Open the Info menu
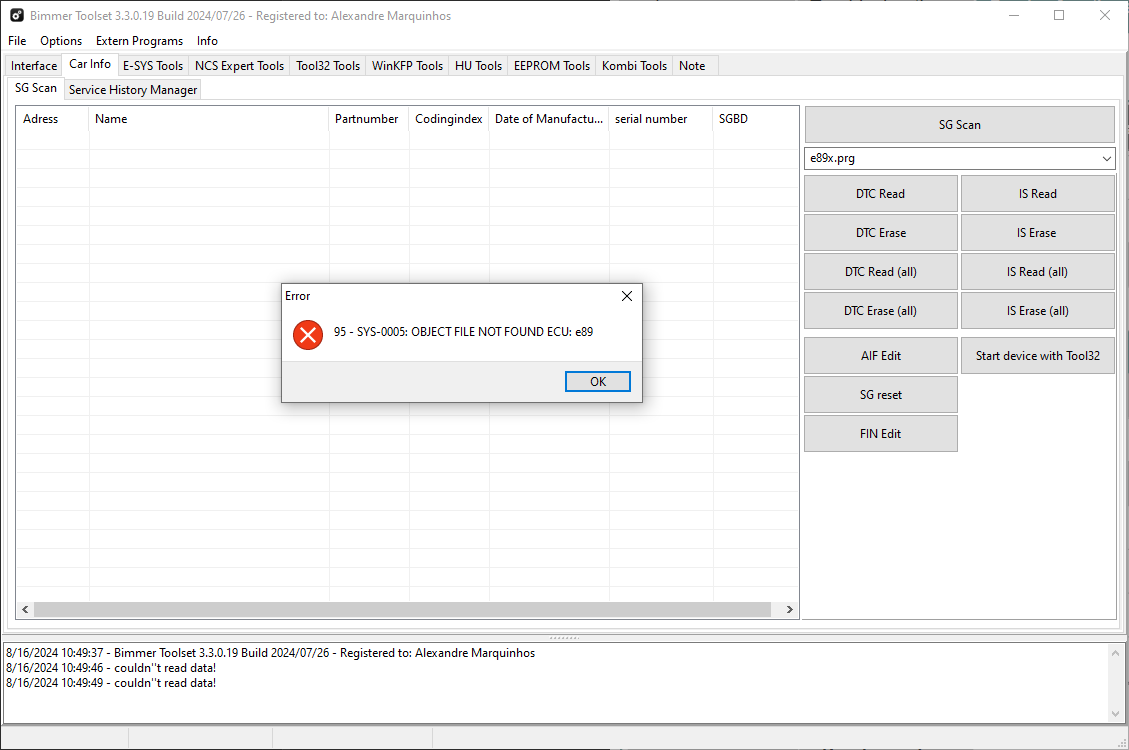 click(x=207, y=41)
